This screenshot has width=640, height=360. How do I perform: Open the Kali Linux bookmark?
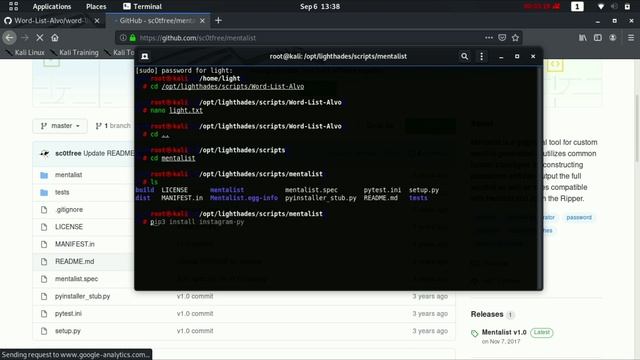25,52
